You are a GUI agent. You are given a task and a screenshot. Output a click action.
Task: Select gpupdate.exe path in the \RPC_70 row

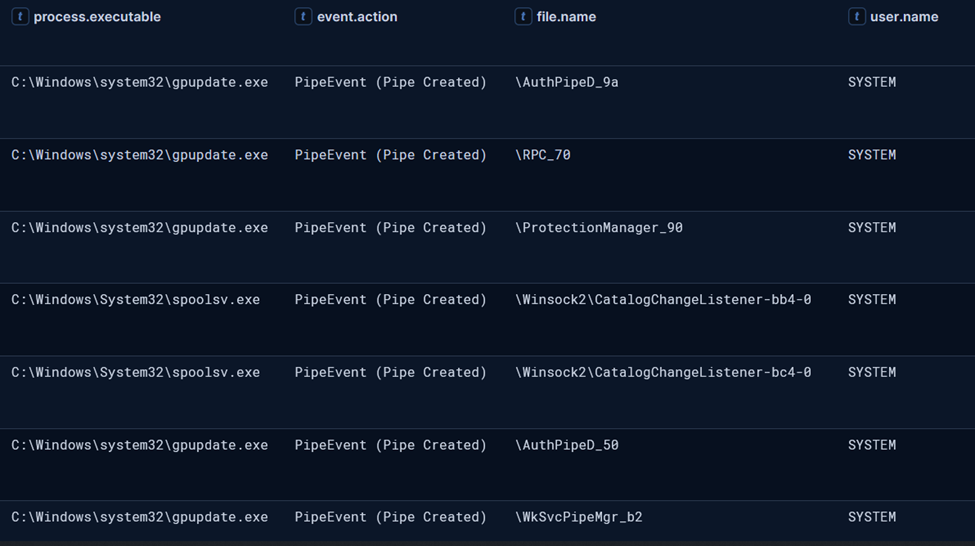139,155
